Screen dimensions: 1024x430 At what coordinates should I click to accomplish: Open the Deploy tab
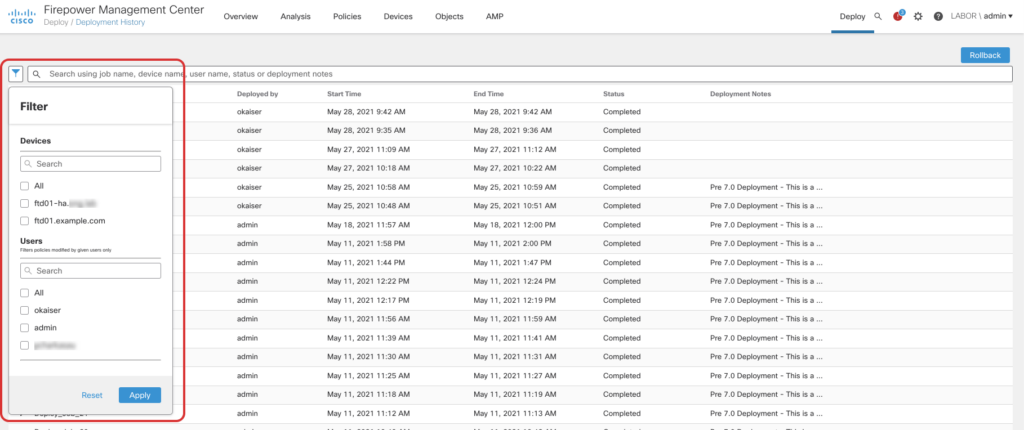click(852, 16)
